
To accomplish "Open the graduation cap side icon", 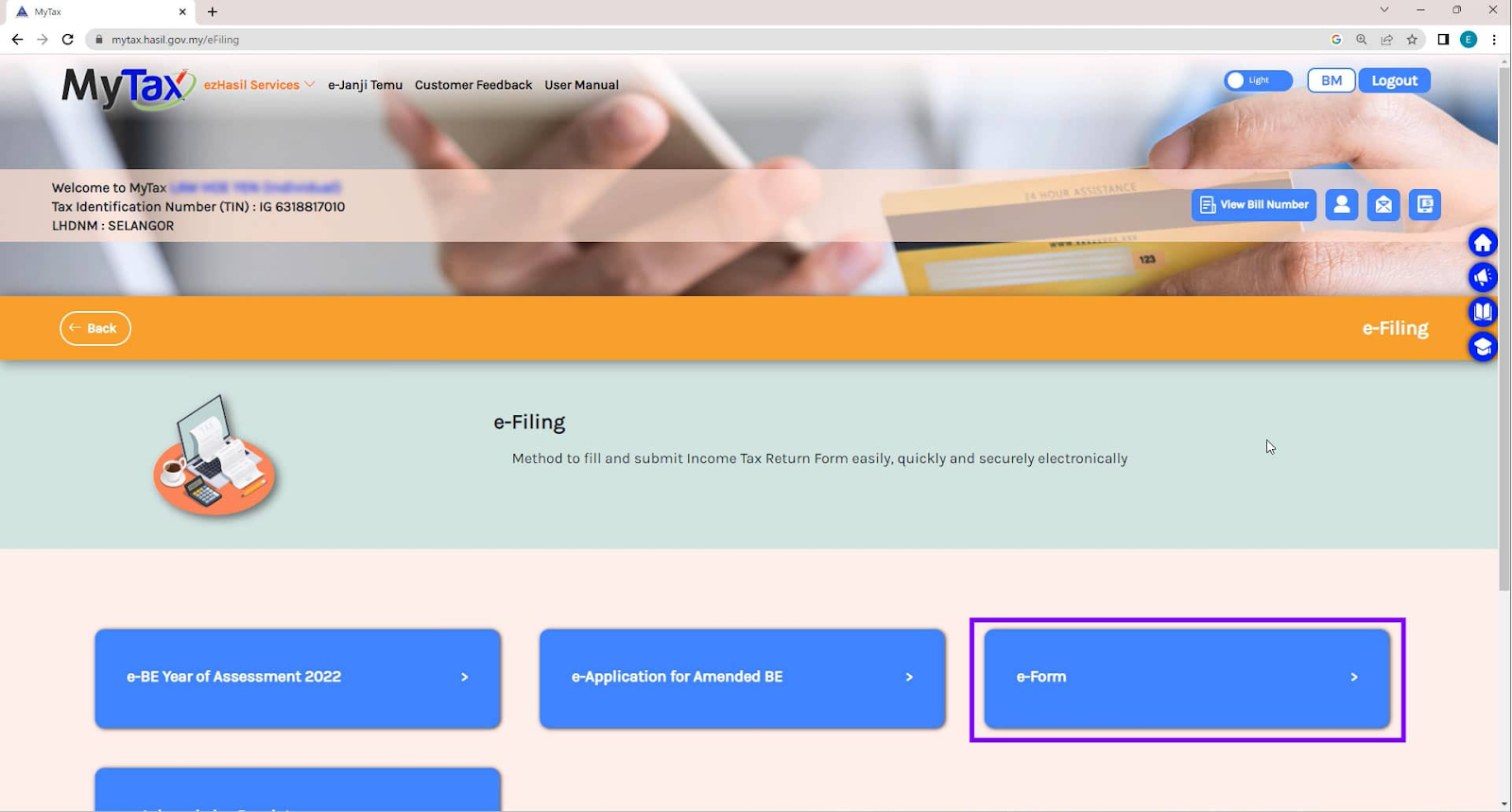I will (1483, 347).
